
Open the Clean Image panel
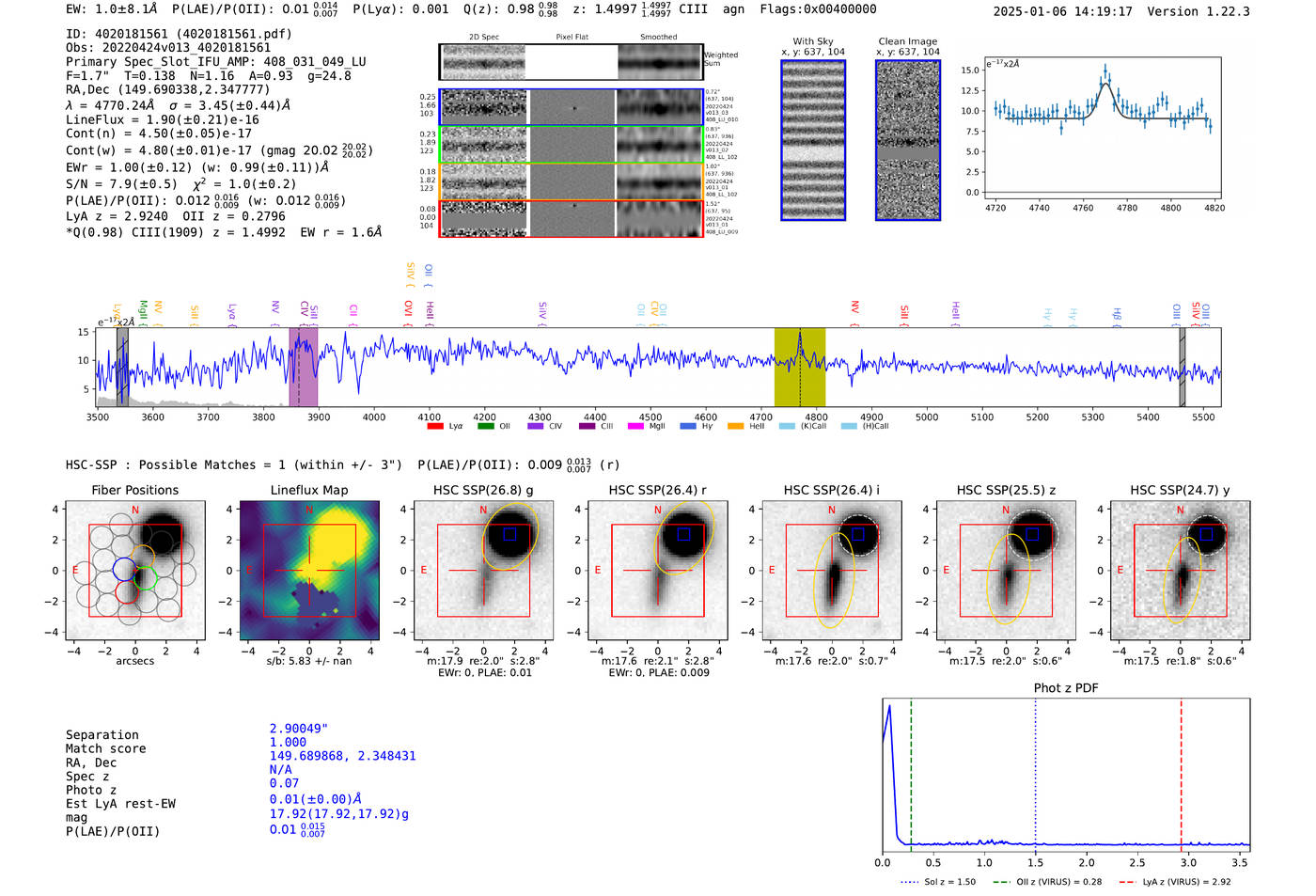(908, 140)
